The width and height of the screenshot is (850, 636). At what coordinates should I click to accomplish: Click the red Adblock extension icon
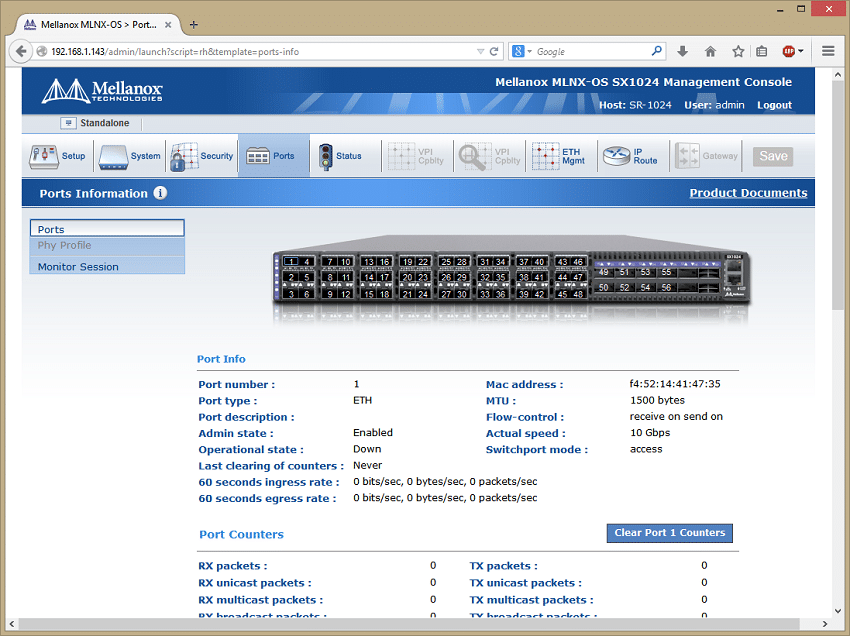click(x=789, y=52)
